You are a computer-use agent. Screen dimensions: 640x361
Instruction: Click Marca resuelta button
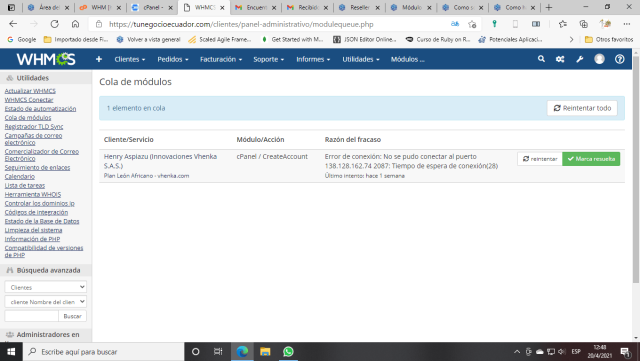[x=591, y=159]
